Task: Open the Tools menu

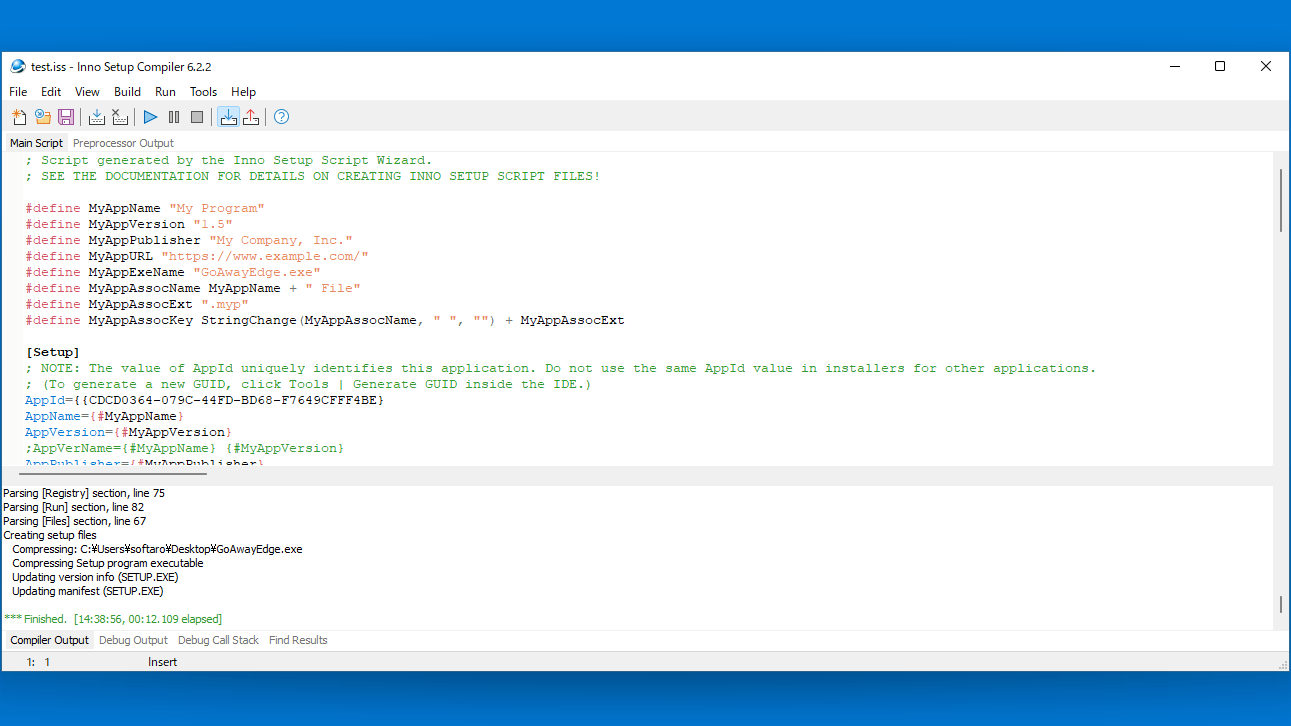Action: tap(204, 92)
